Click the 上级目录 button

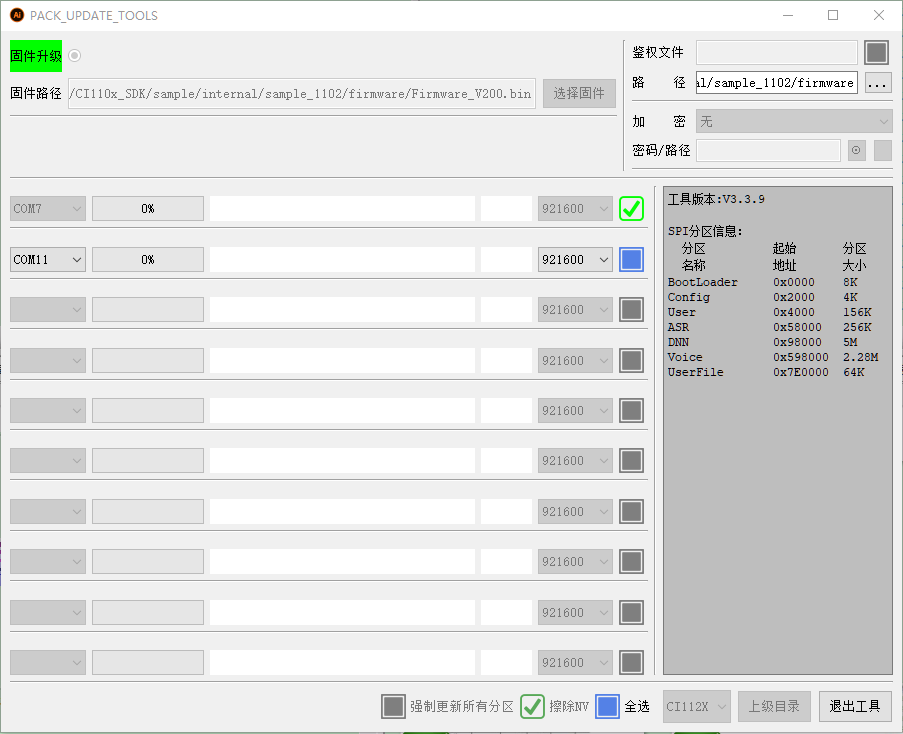tap(774, 706)
